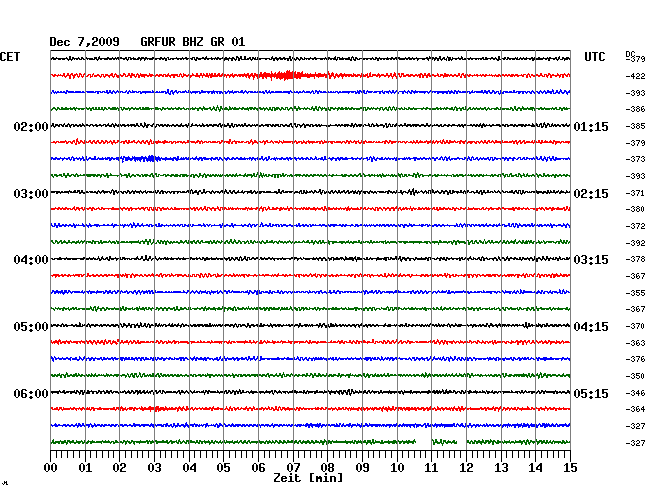Click the DC offset value '-386'
This screenshot has width=650, height=494.
635,109
